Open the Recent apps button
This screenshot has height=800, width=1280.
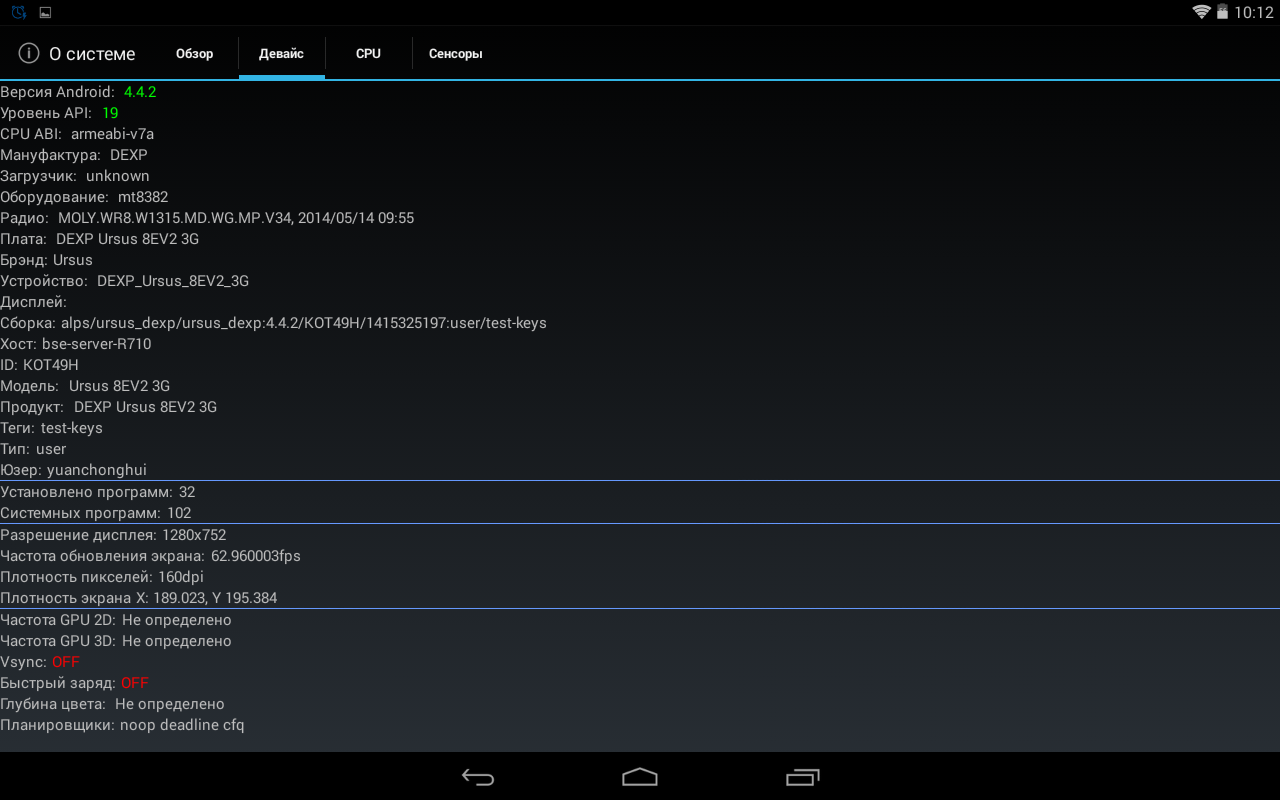(x=802, y=777)
